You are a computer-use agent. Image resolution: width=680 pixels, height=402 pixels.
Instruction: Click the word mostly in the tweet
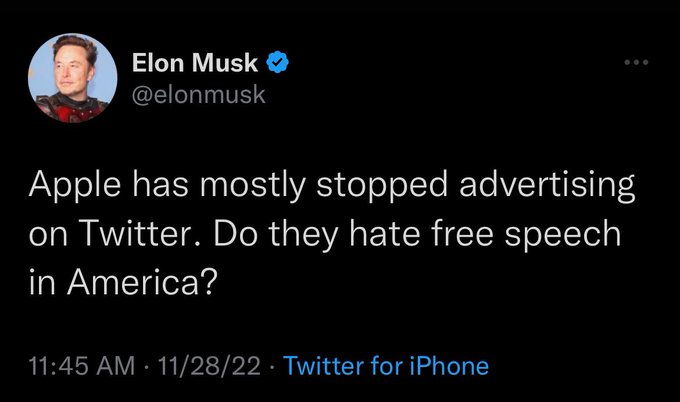pyautogui.click(x=251, y=188)
